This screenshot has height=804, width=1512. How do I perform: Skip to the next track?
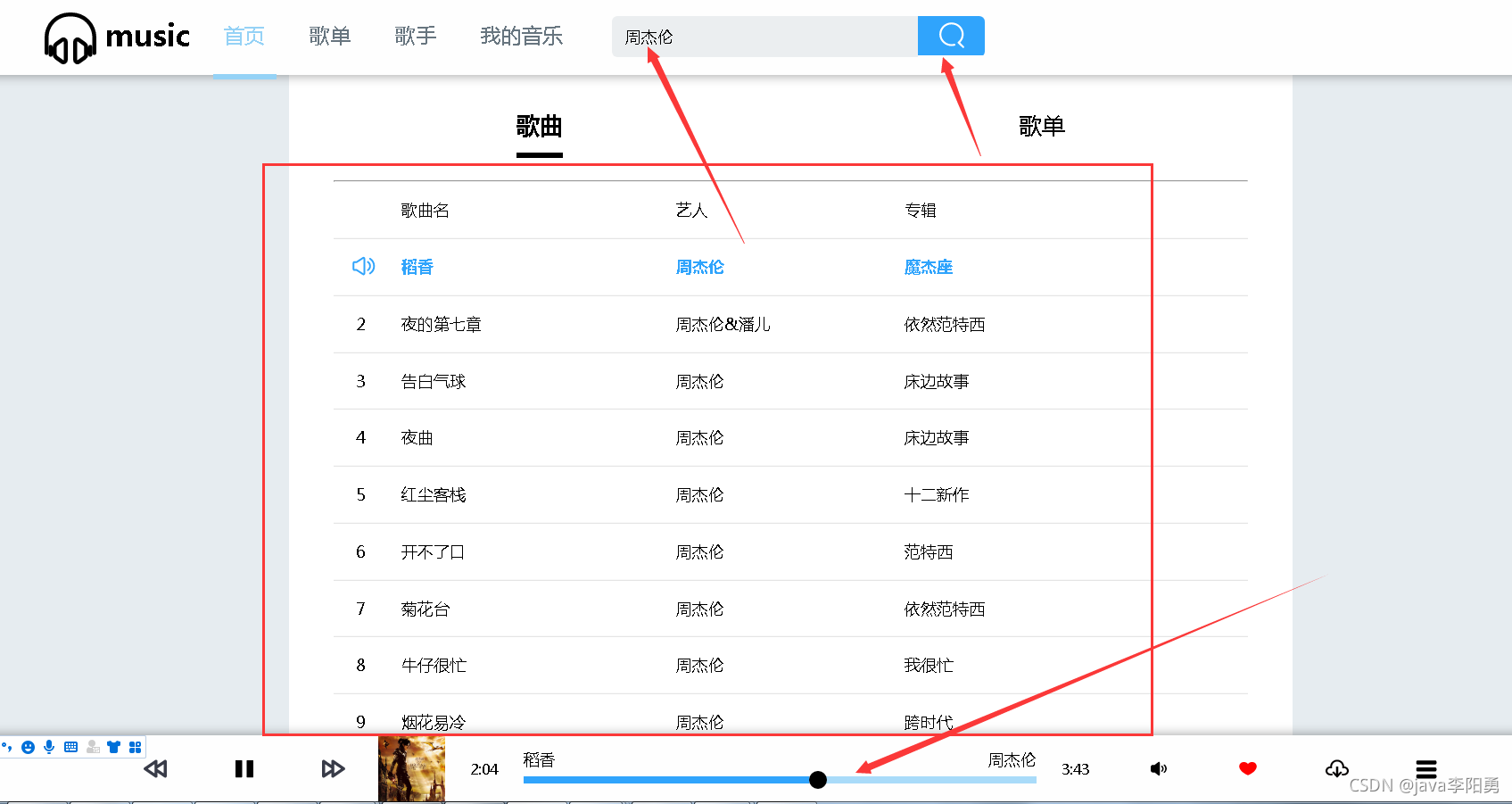[x=333, y=768]
